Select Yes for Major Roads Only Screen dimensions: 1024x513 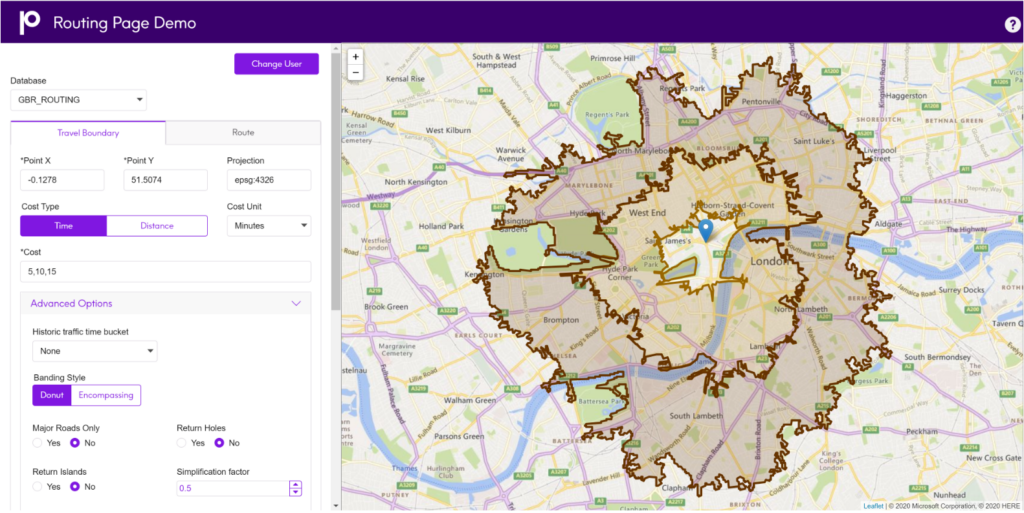(38, 443)
